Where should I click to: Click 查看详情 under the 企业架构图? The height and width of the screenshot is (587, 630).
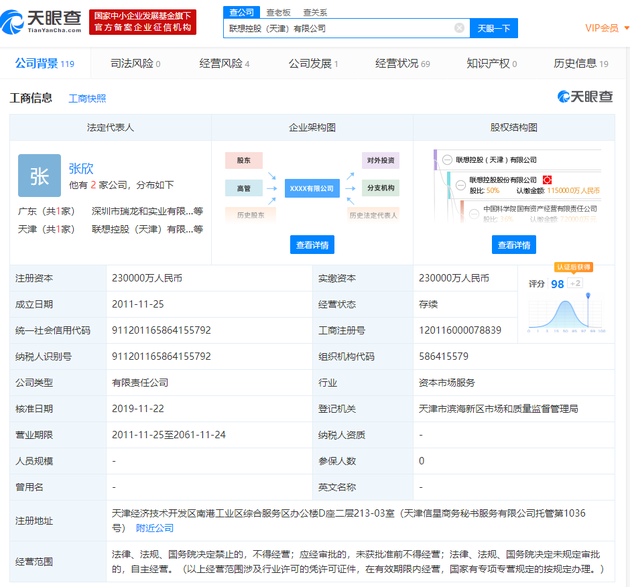312,245
